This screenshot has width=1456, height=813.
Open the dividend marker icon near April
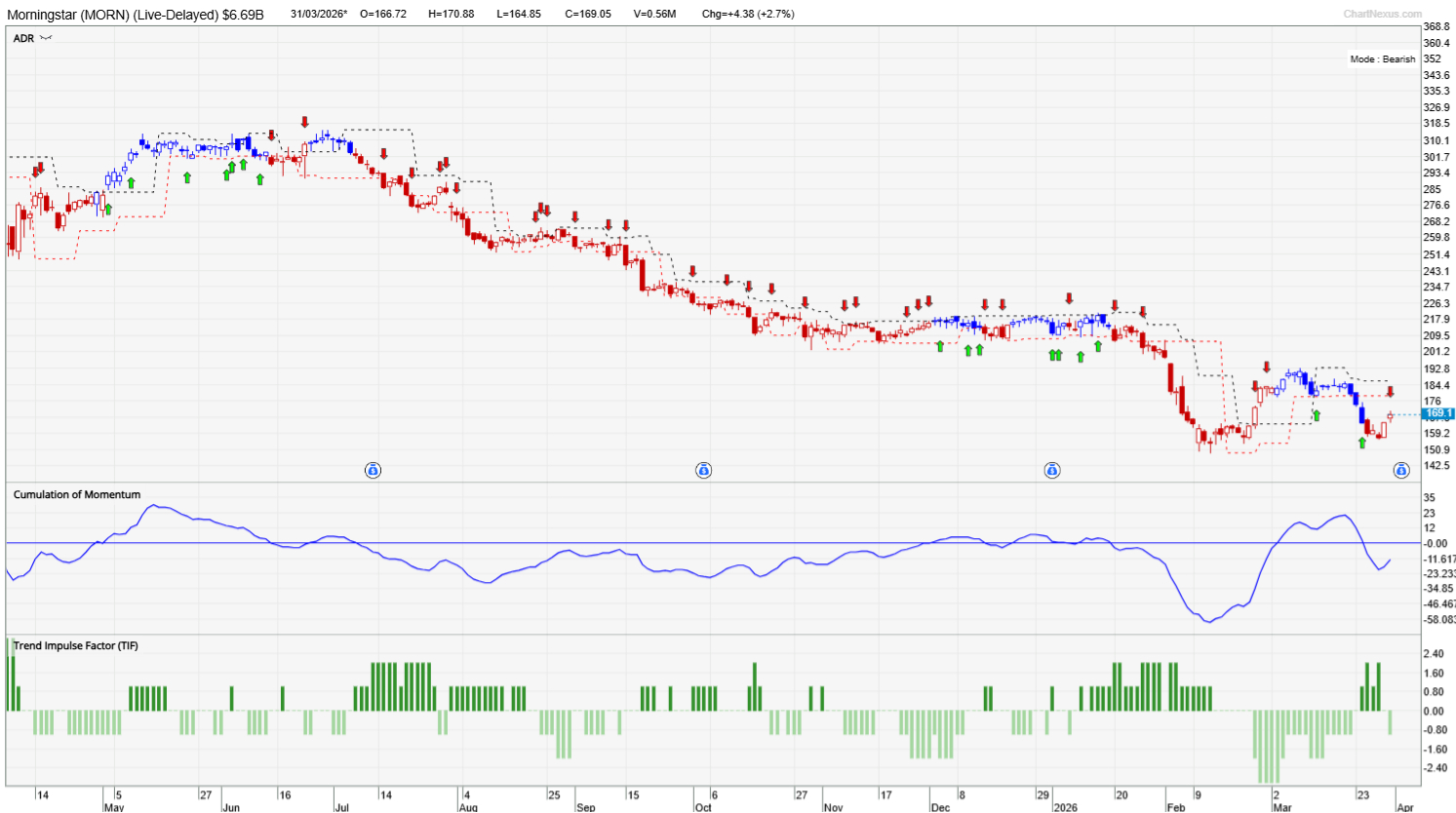pos(1401,471)
